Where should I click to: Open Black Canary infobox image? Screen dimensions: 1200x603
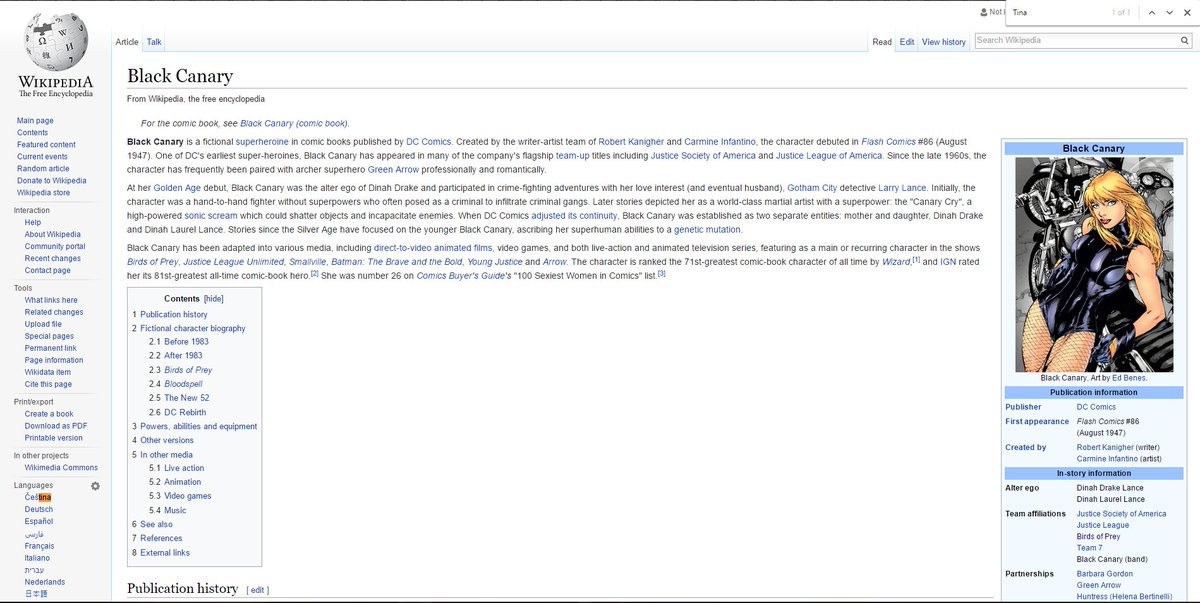click(1093, 264)
